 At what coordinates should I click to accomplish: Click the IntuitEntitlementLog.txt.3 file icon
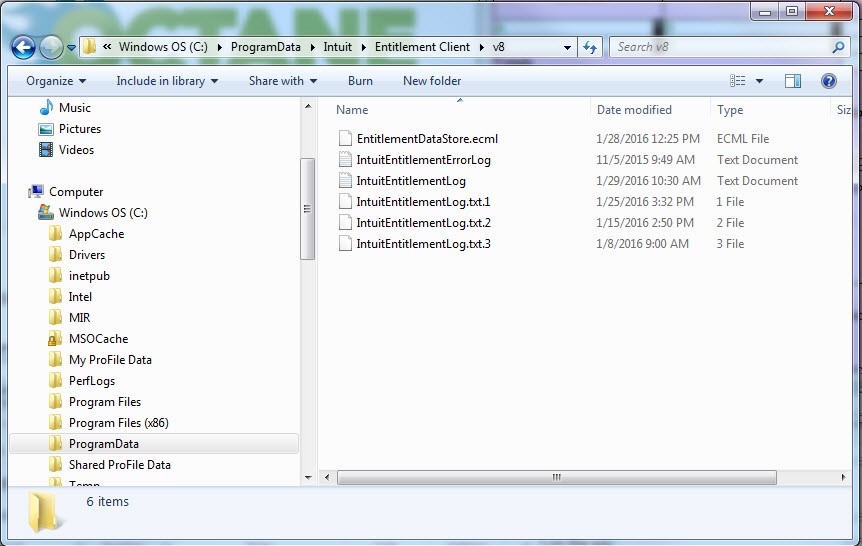coord(345,243)
